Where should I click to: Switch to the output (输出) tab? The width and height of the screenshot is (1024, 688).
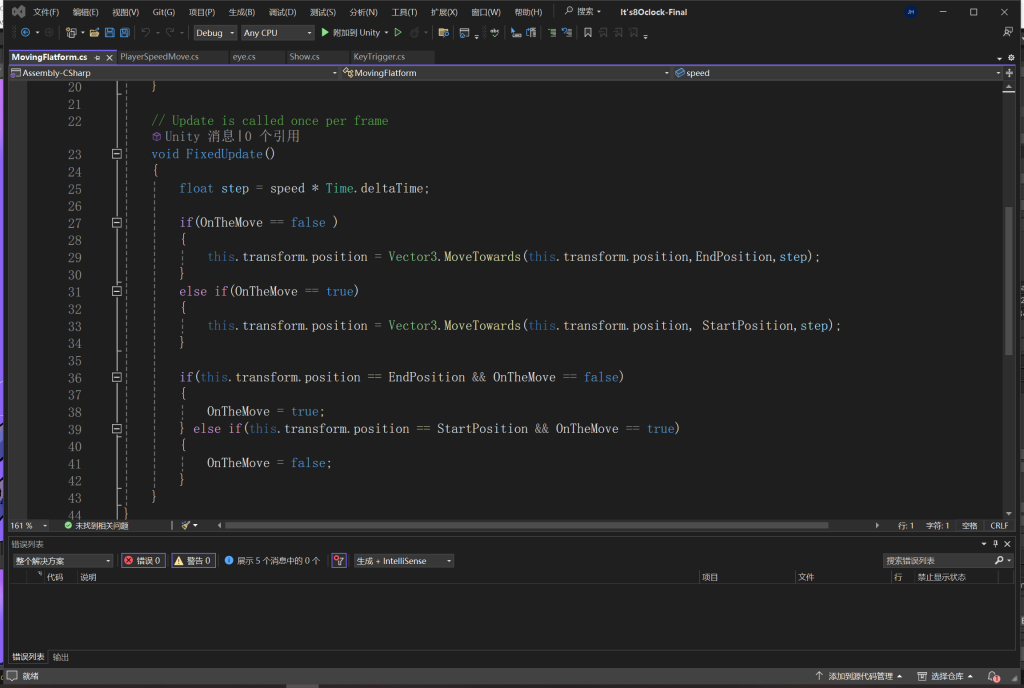click(61, 657)
